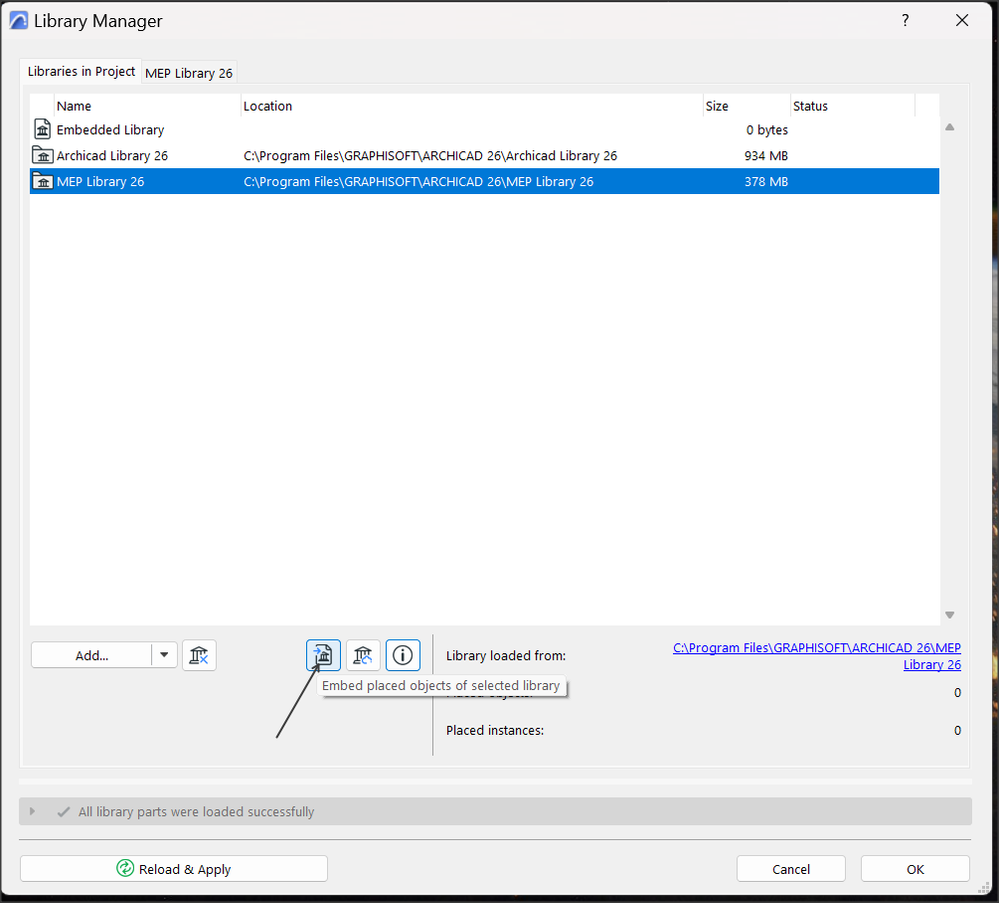Click the Help question mark icon

click(x=905, y=20)
